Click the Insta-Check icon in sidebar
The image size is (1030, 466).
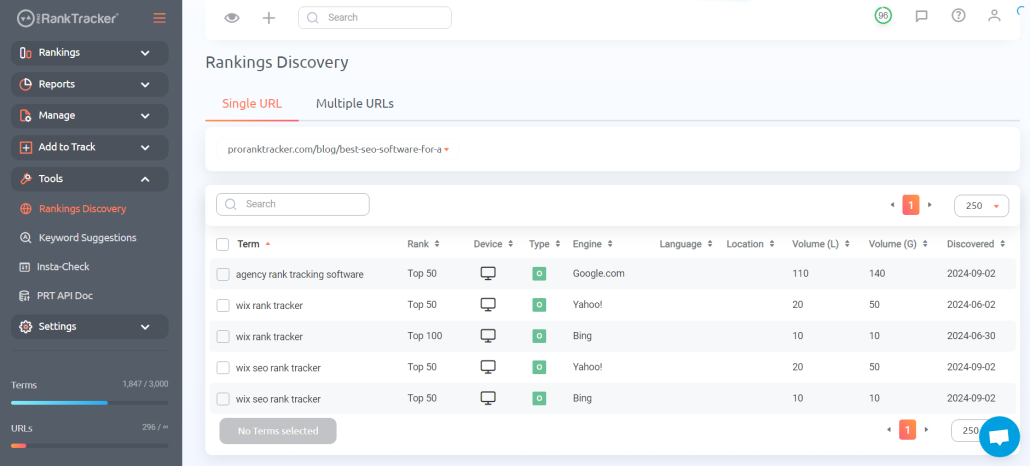pos(26,267)
